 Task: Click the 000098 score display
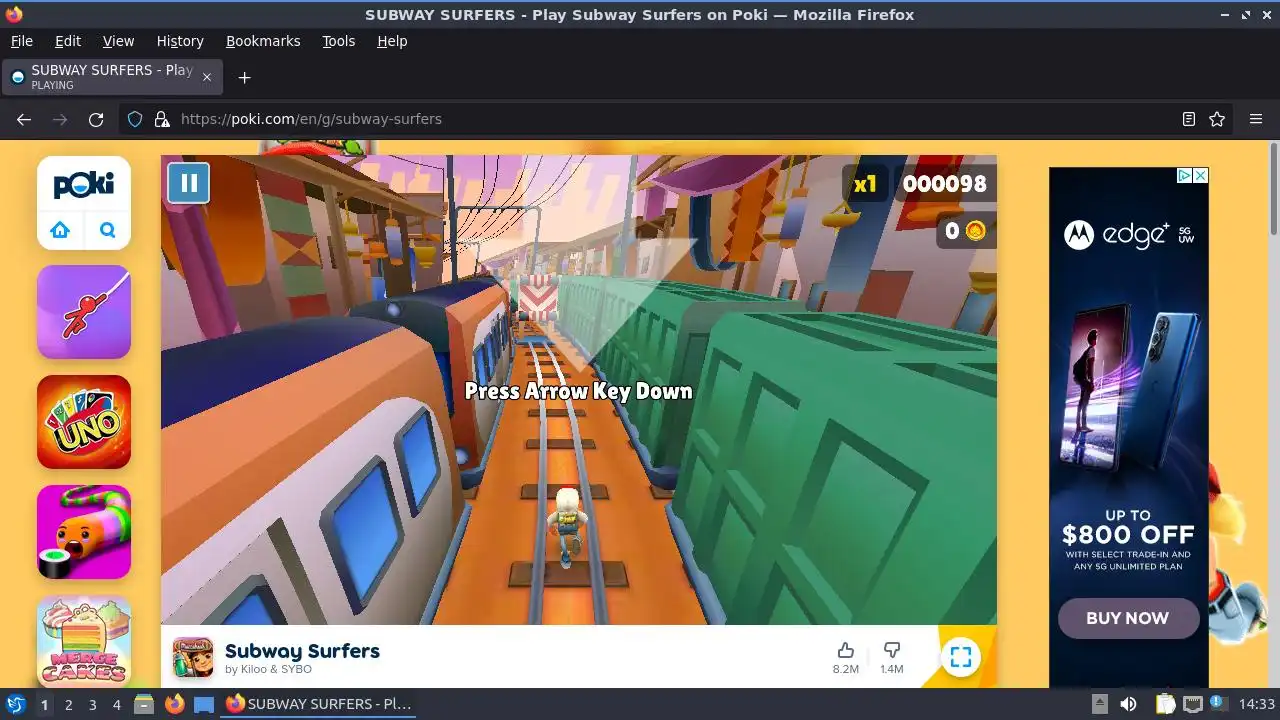(944, 184)
